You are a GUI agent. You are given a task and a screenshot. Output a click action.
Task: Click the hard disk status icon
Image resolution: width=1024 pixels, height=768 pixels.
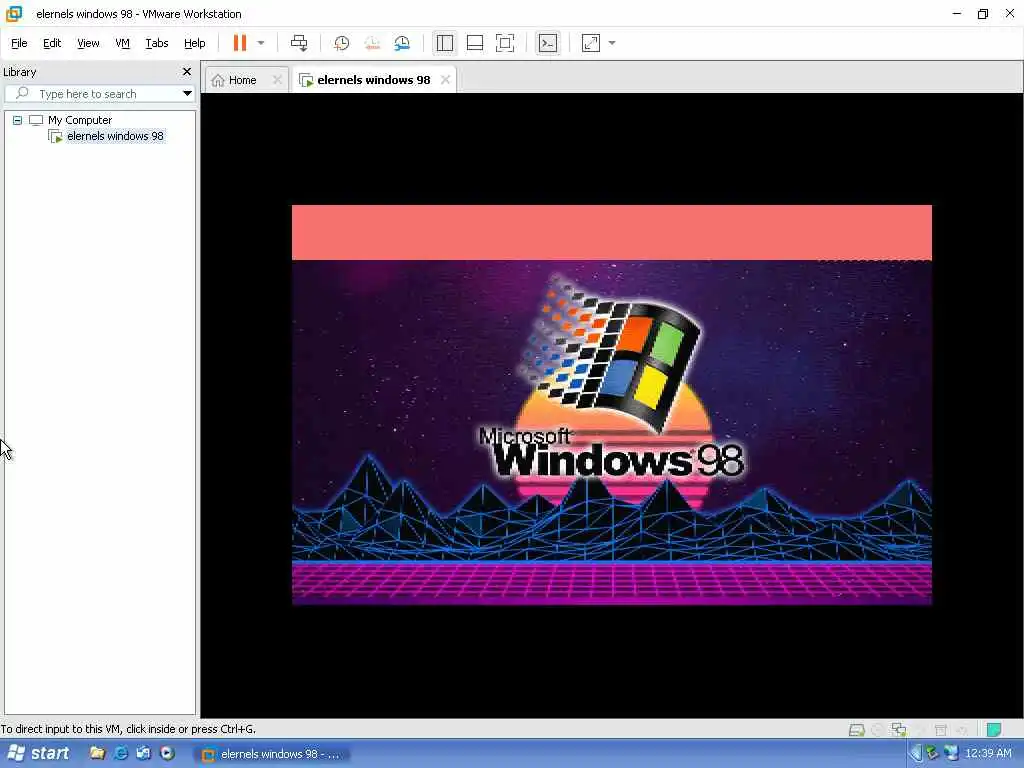pyautogui.click(x=856, y=729)
